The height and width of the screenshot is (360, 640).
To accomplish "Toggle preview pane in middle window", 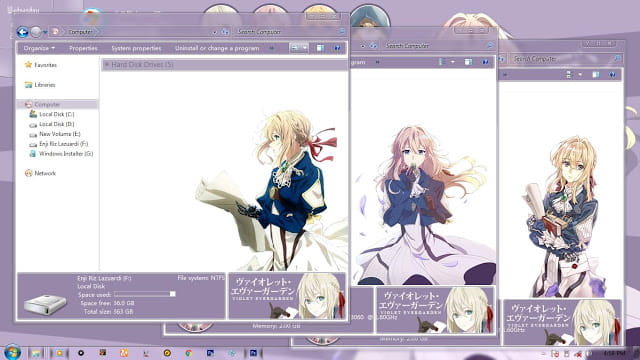I will (469, 62).
